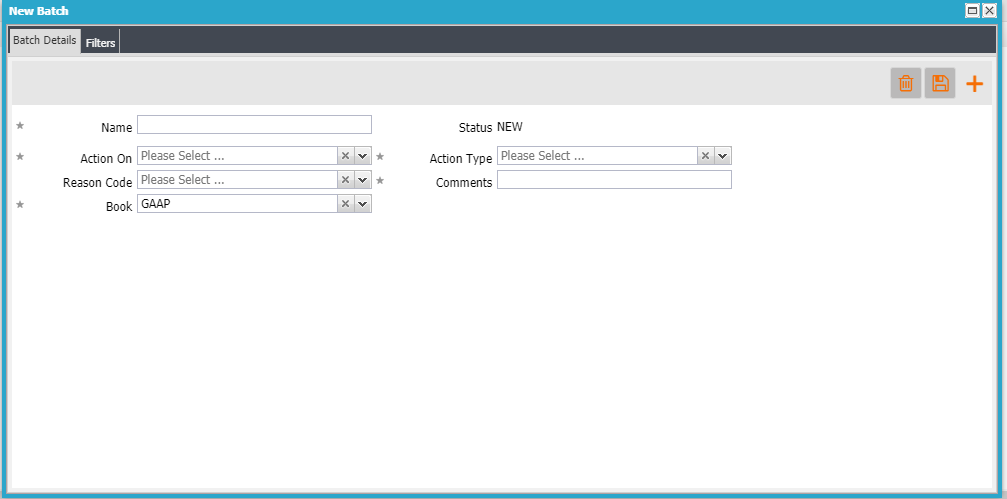The width and height of the screenshot is (1007, 499).
Task: Click the Action On Please Select field
Action: click(236, 156)
